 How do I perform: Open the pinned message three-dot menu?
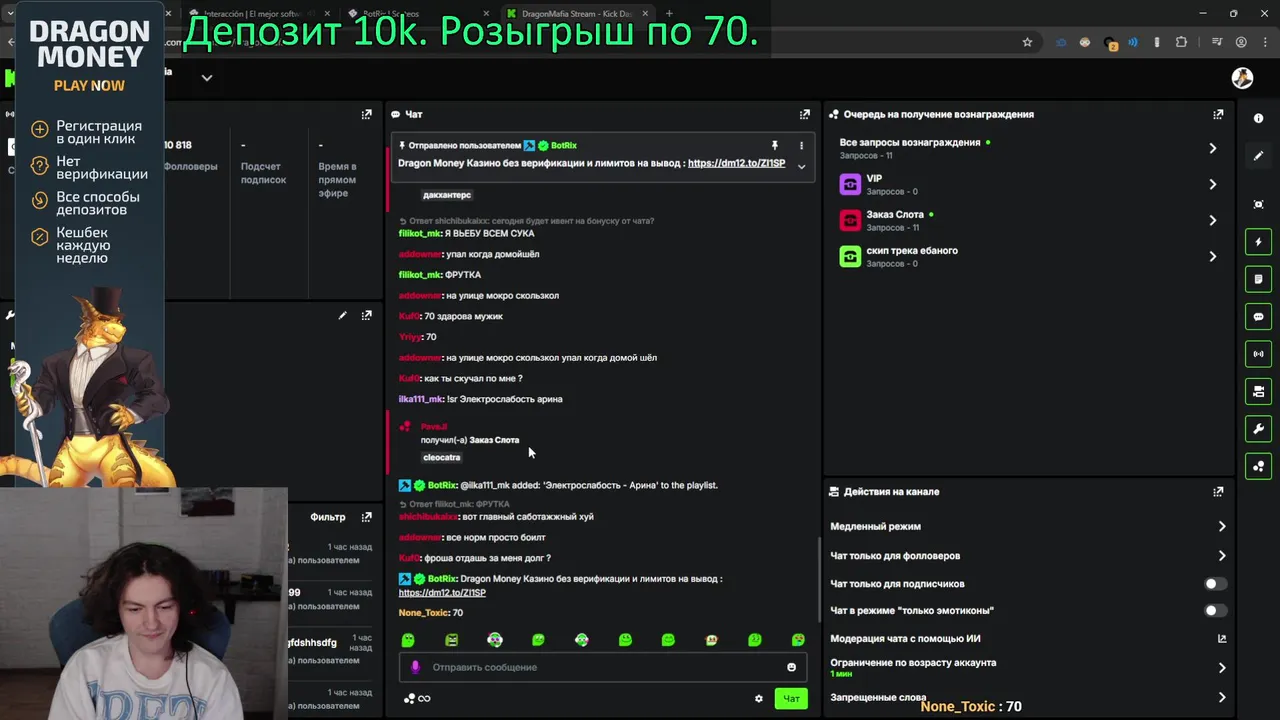(x=801, y=146)
